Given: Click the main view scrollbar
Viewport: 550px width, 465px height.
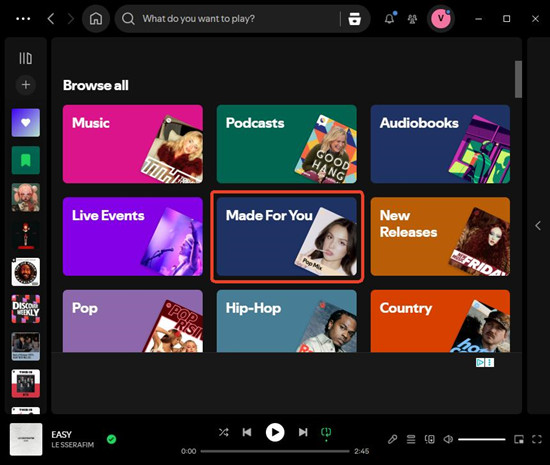Looking at the screenshot, I should (x=518, y=79).
